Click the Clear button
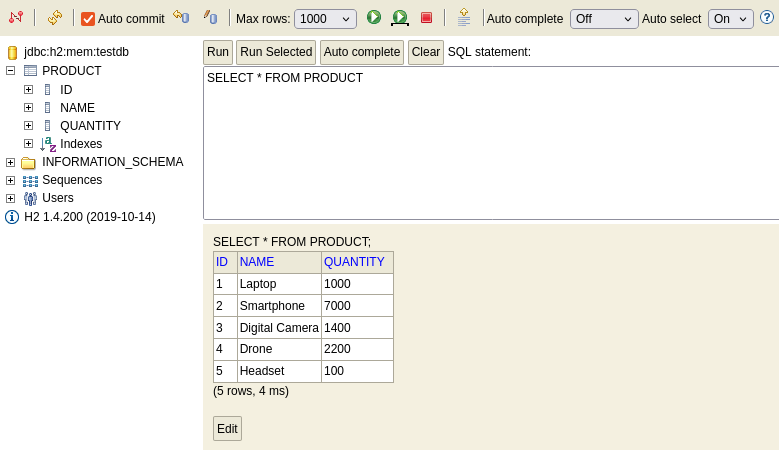The width and height of the screenshot is (779, 450). coord(426,52)
